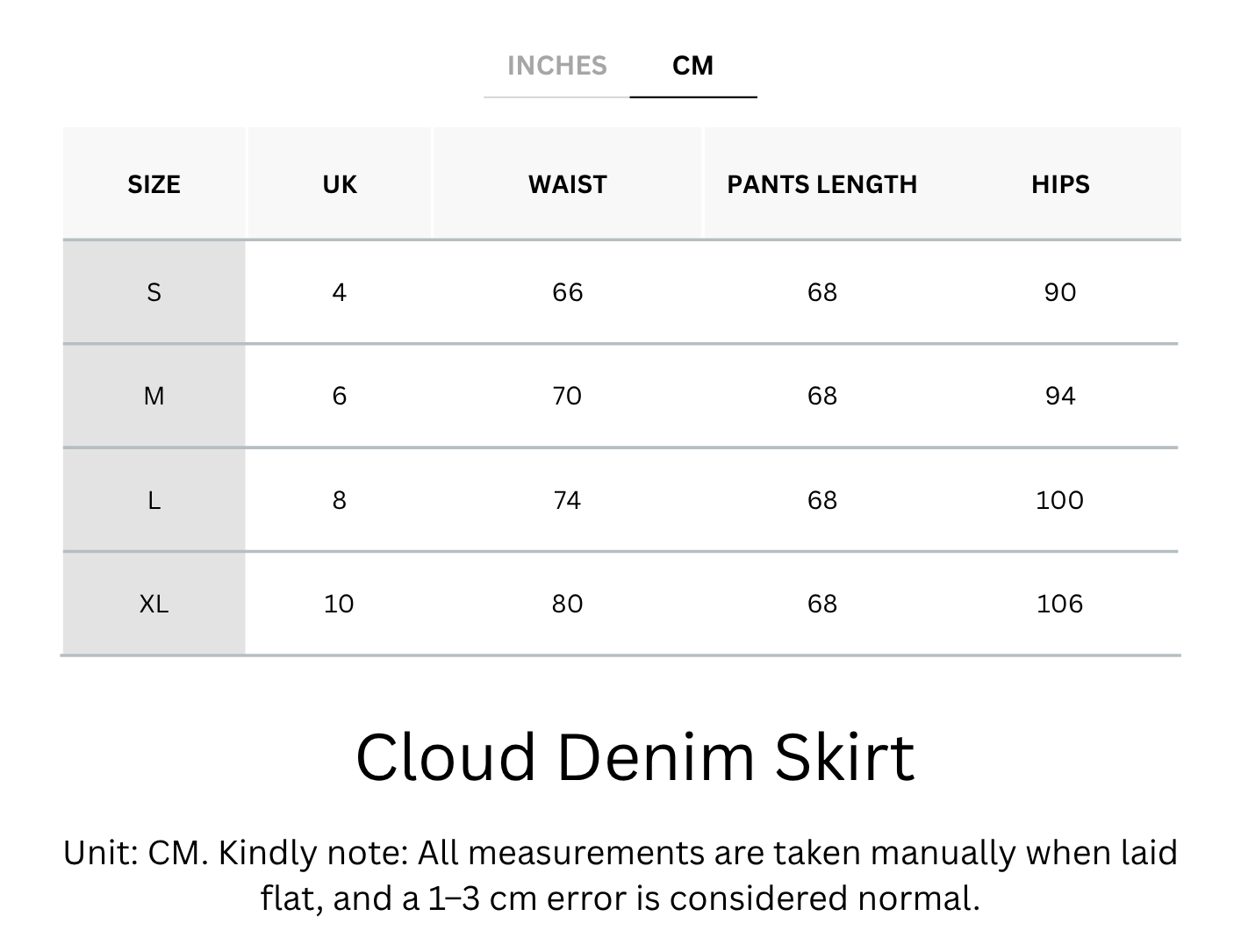Click the hips value 100 cell

tap(1060, 500)
